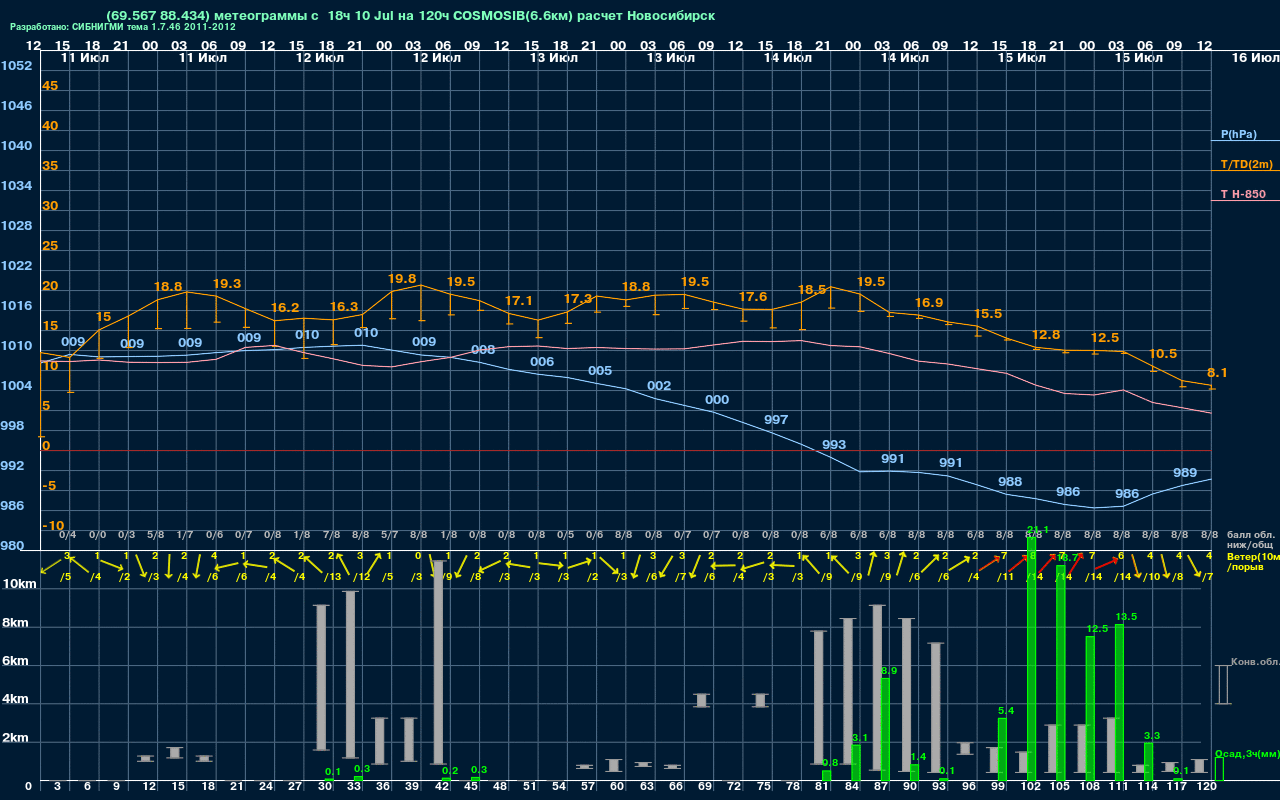Click the 8.1 final temperature value
Screen dimensions: 1280x800
(x=1217, y=373)
